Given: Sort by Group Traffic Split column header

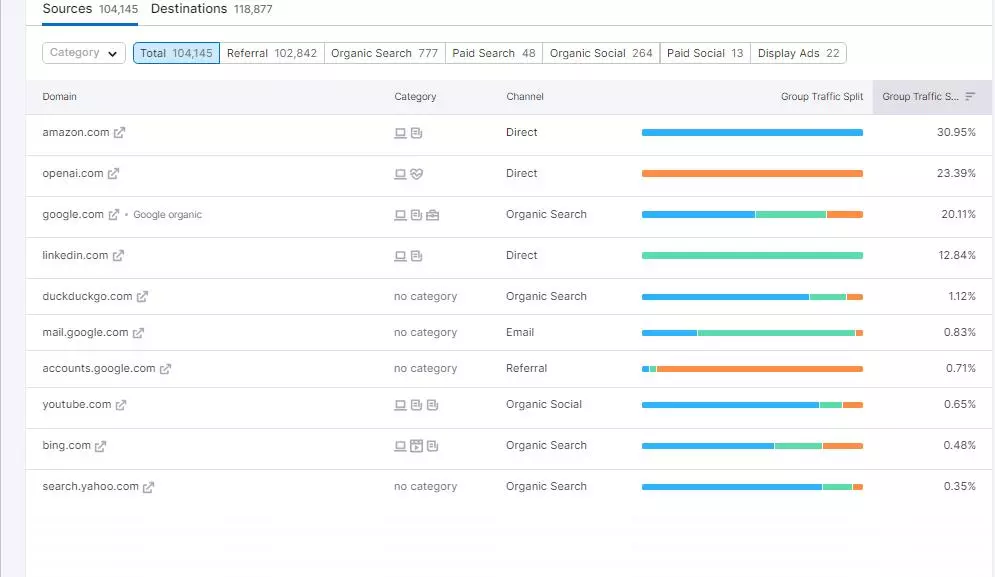Looking at the screenshot, I should (x=822, y=96).
